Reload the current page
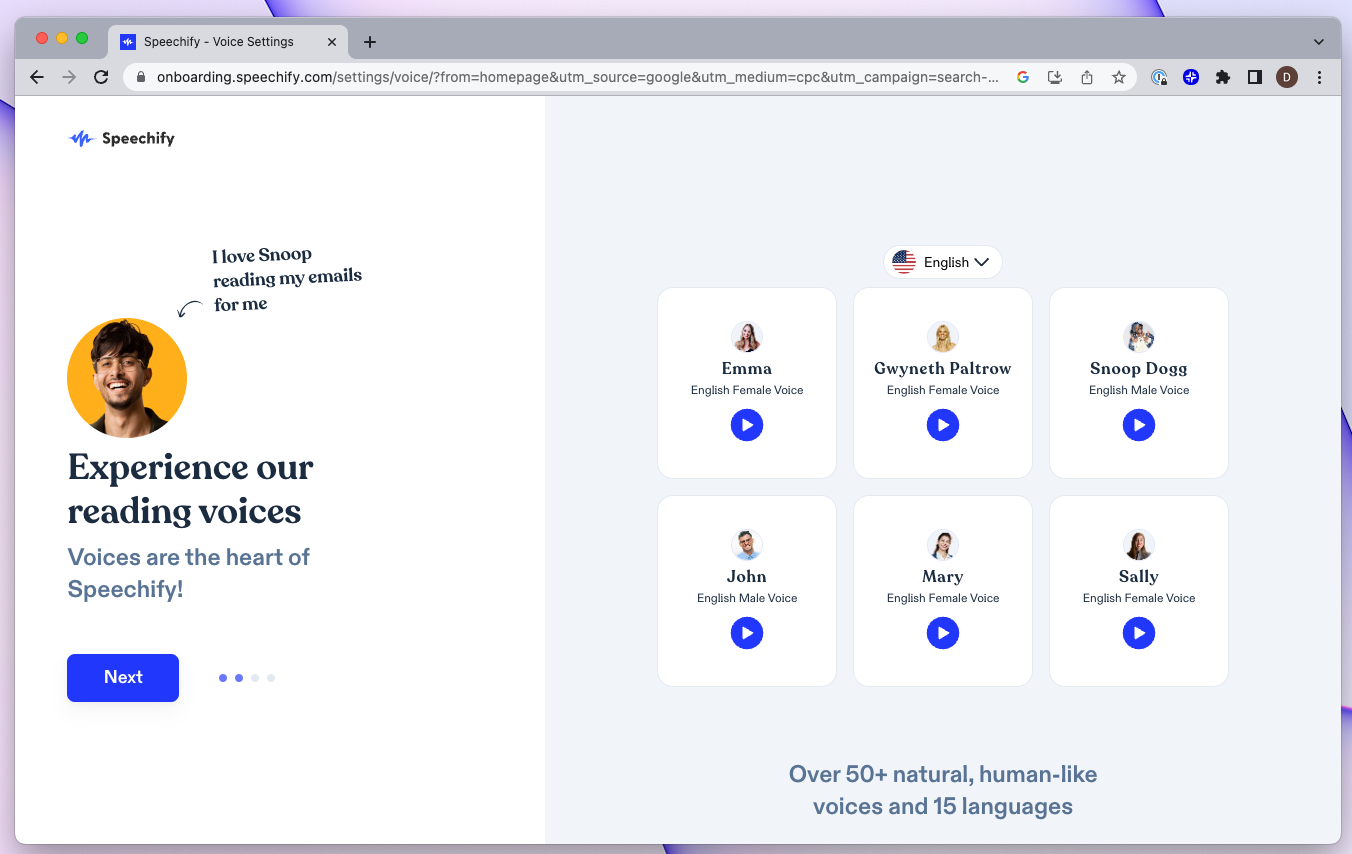Screen dimensions: 1352x854 pyautogui.click(x=101, y=77)
